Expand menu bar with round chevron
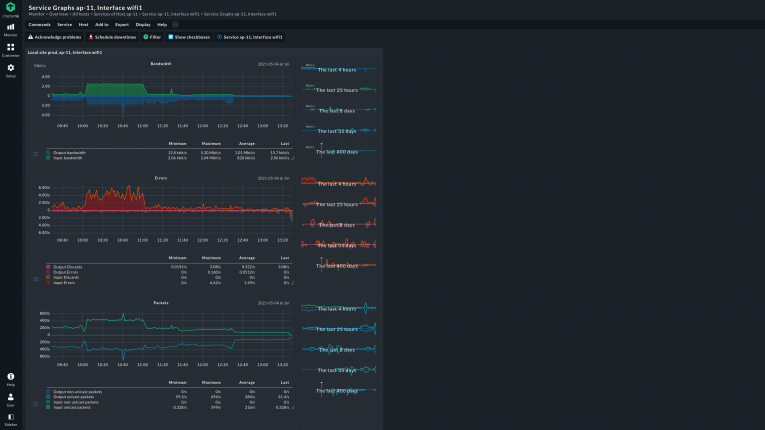This screenshot has height=430, width=765. 175,23
